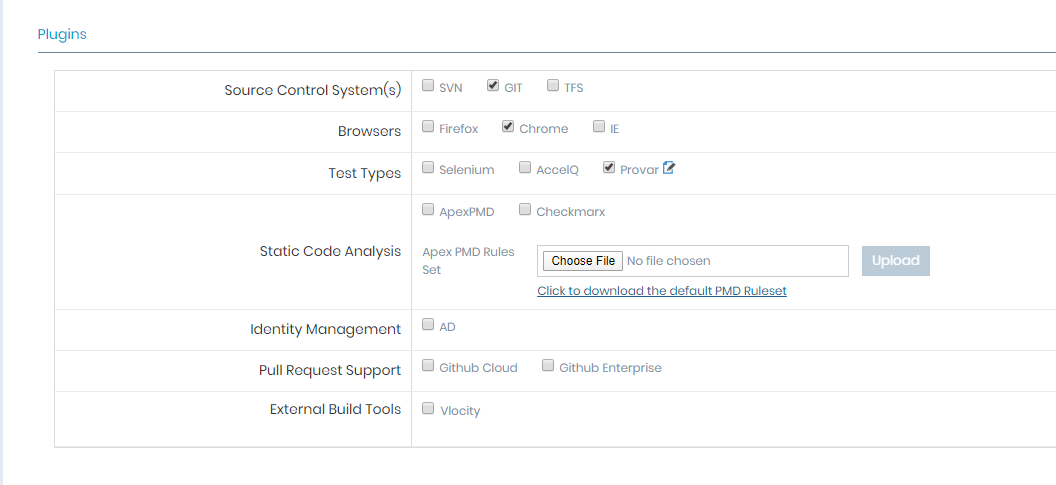Untick the Provar test type checkbox
The image size is (1056, 485).
(x=609, y=168)
